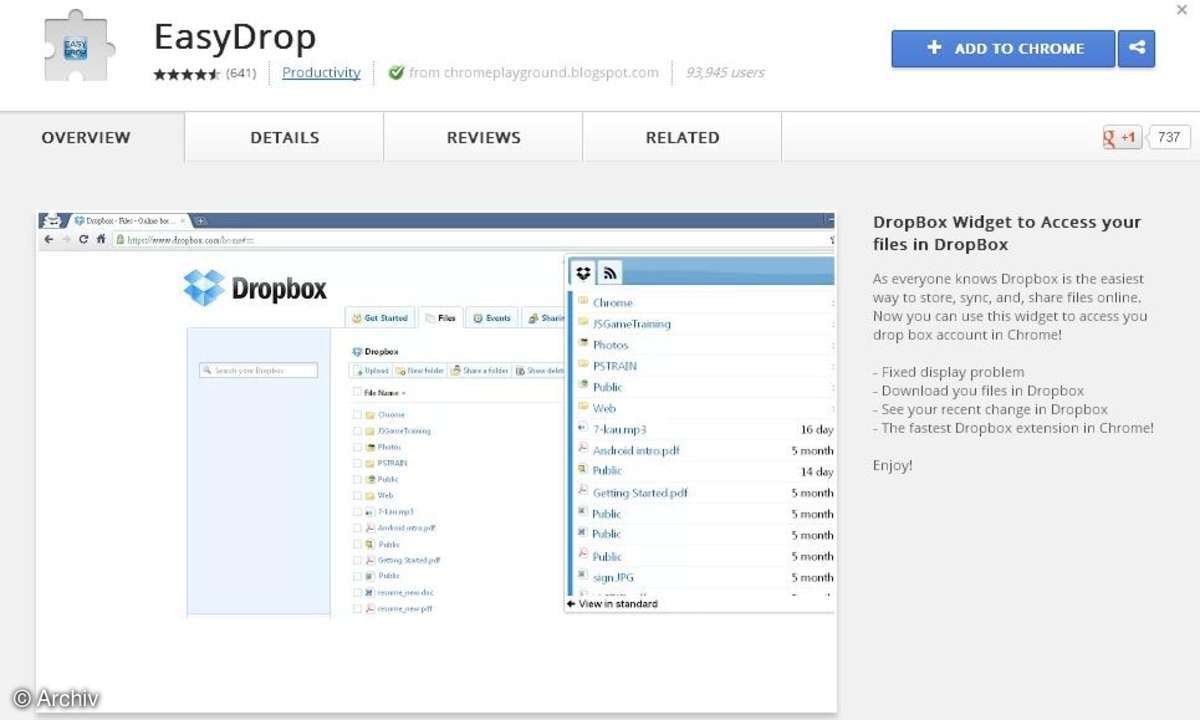Click the star rating for EasyDrop
The image size is (1200, 720).
coord(187,73)
